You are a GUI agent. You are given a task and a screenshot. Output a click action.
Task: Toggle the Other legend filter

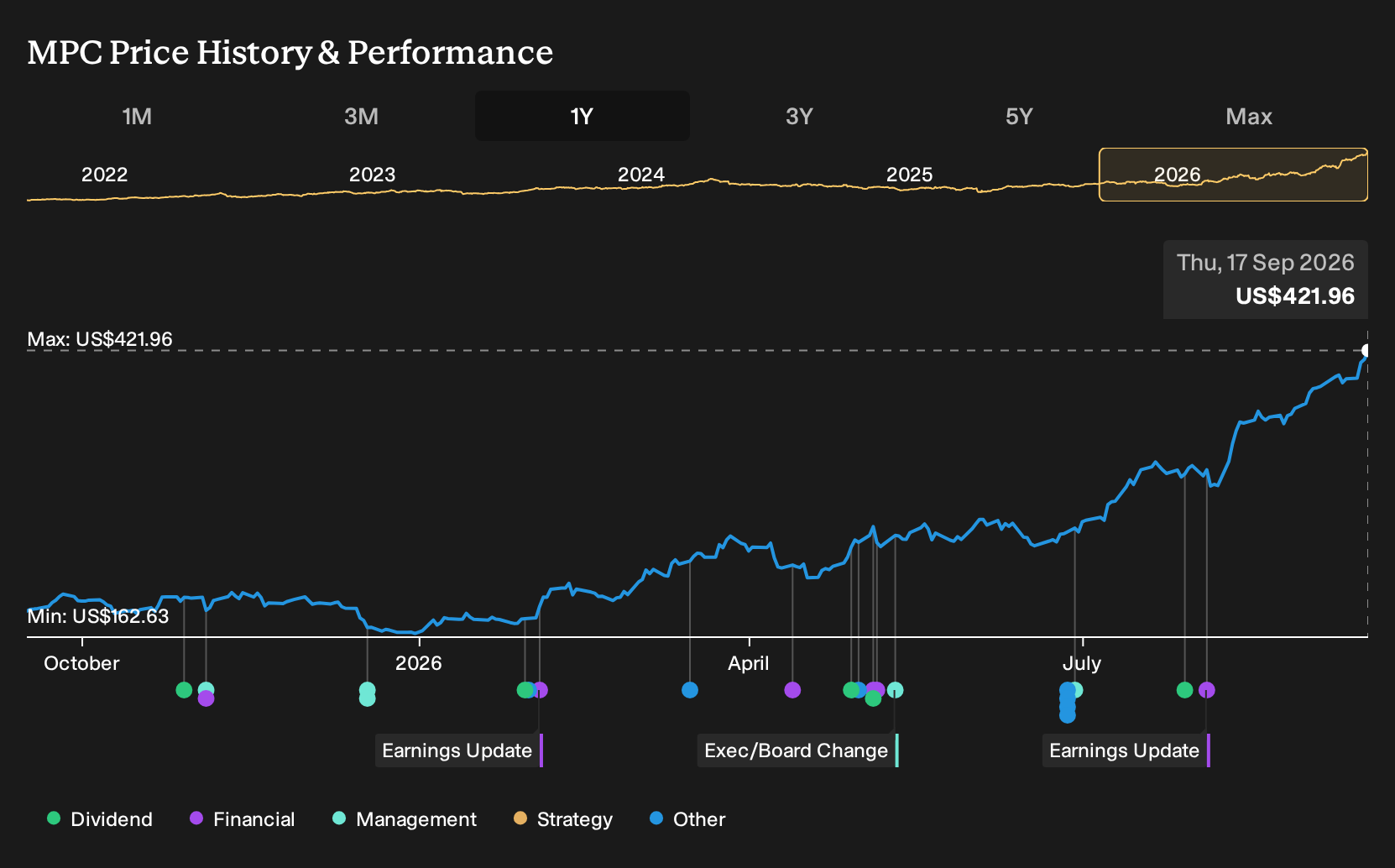click(x=687, y=819)
